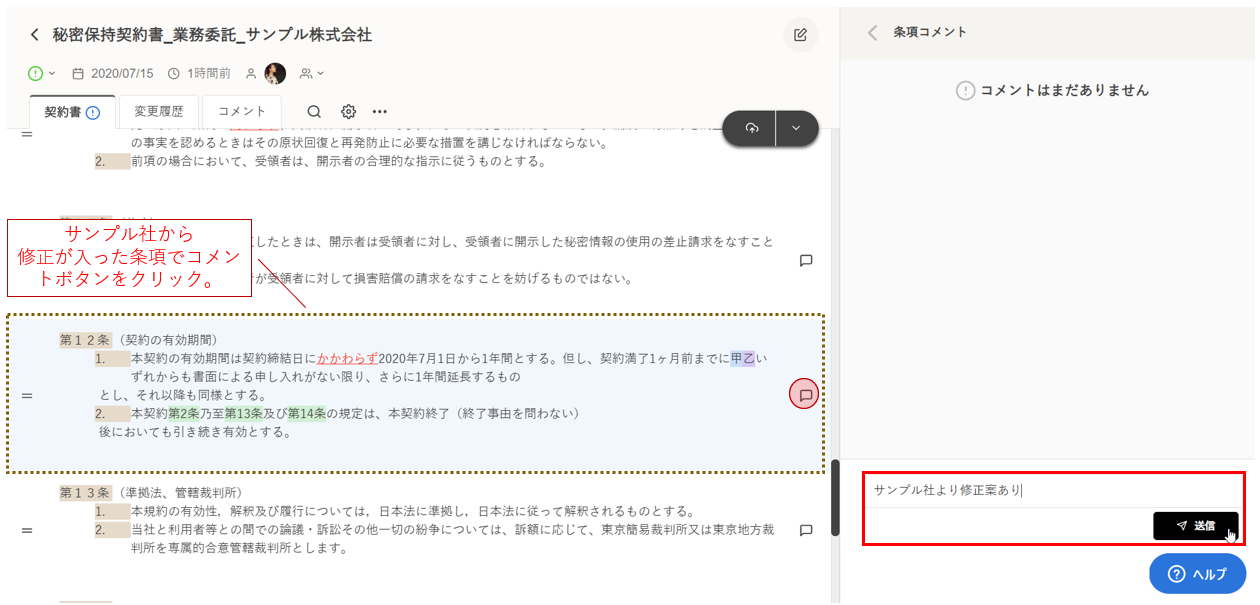The image size is (1260, 605).
Task: Open the ヘルプ help button
Action: click(1197, 574)
